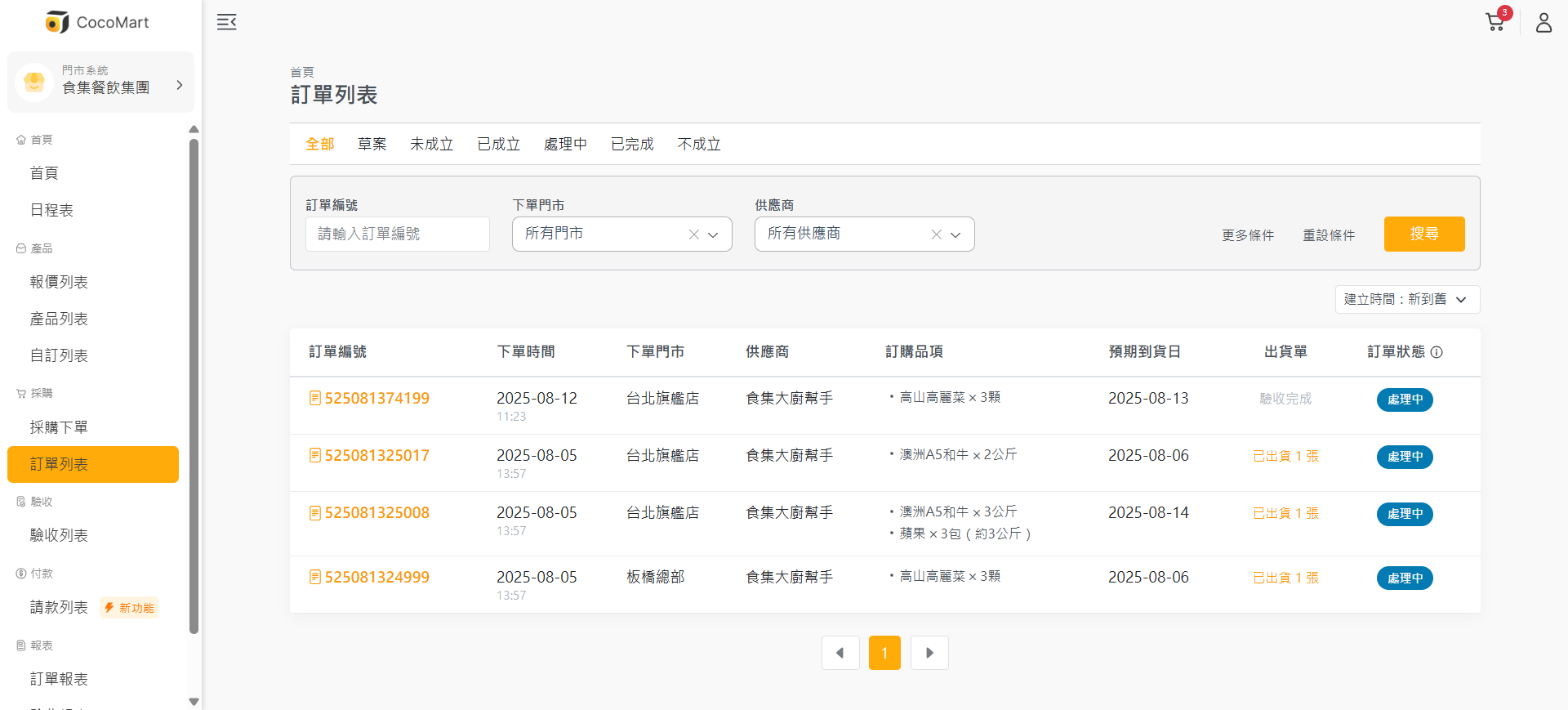Collapse the sidebar with the menu icon
The height and width of the screenshot is (710, 1568).
pos(226,22)
